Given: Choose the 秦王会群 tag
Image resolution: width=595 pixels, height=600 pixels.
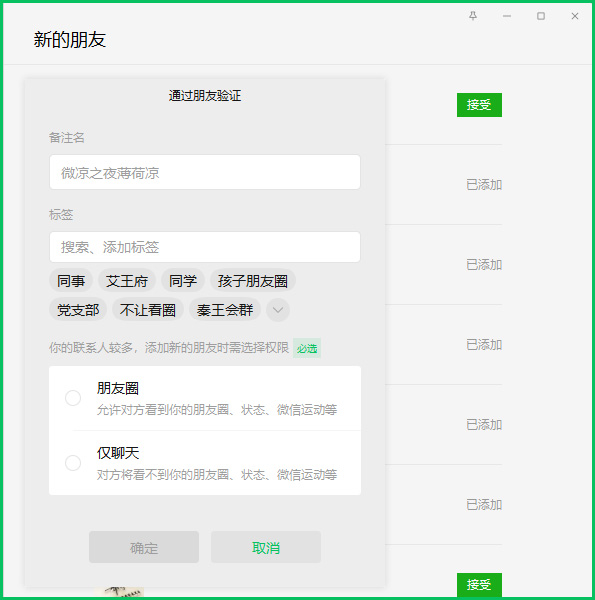Looking at the screenshot, I should tap(225, 310).
